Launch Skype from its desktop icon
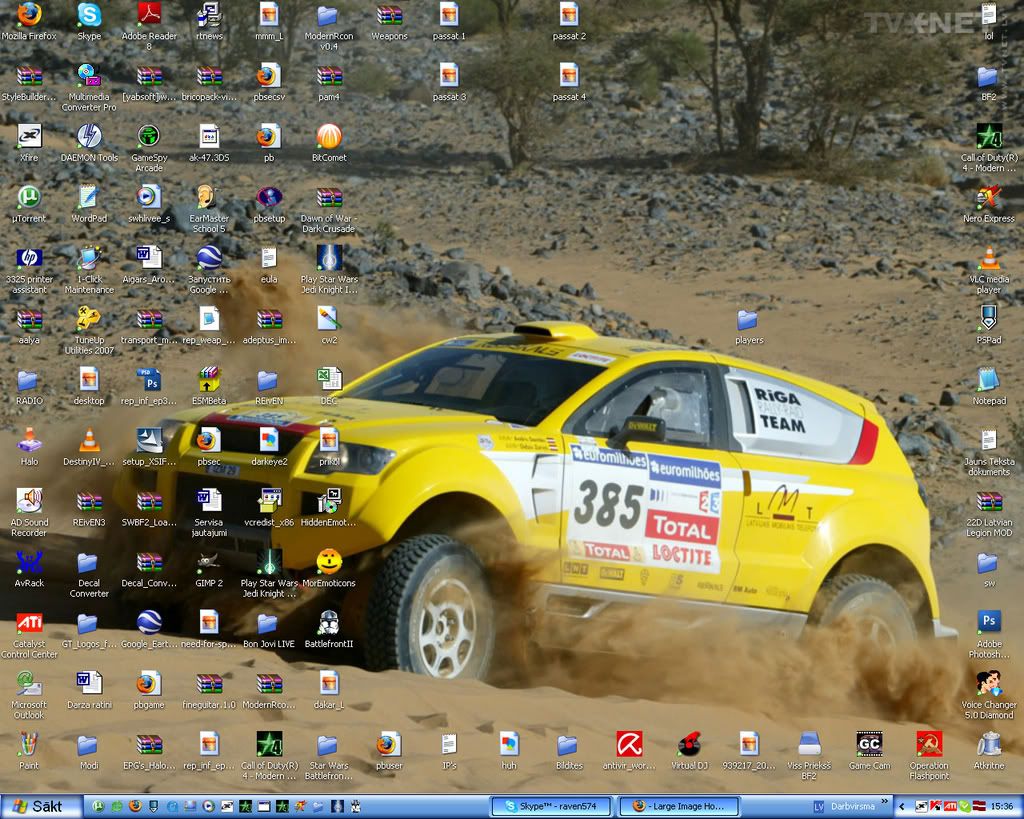The image size is (1024, 819). click(89, 21)
